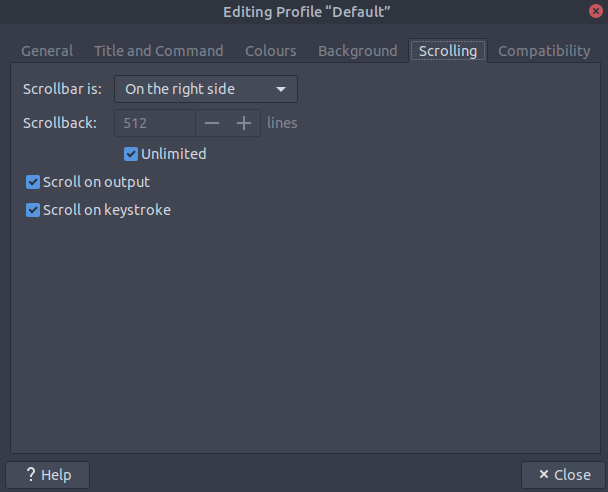Image resolution: width=608 pixels, height=492 pixels.
Task: Click the "Scrollbar is:" label
Action: point(63,89)
